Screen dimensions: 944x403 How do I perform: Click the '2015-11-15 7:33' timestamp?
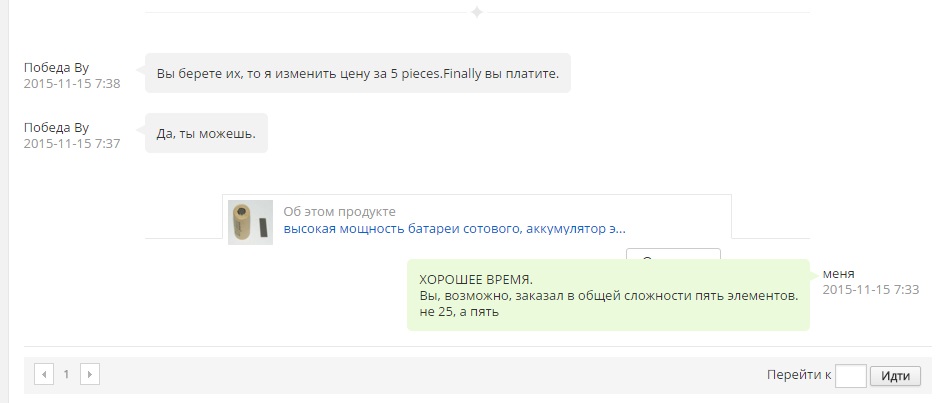[870, 289]
